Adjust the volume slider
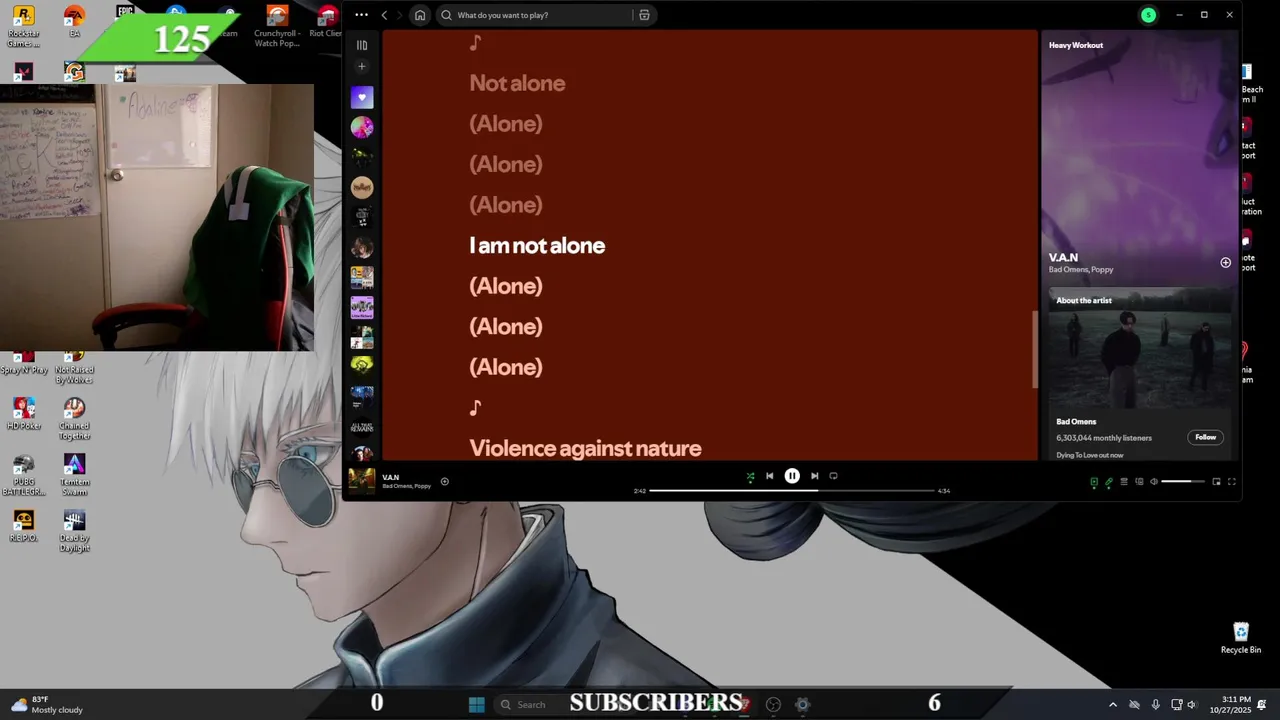The image size is (1280, 720). [1183, 482]
